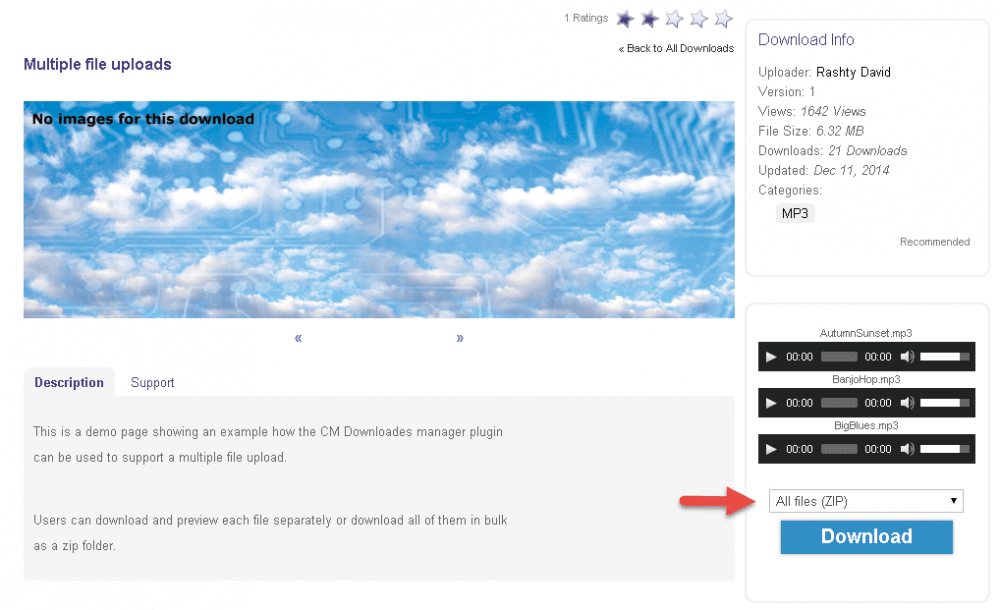Play the AutumnSunset.mp3 track
The image size is (1000, 610).
coord(770,357)
